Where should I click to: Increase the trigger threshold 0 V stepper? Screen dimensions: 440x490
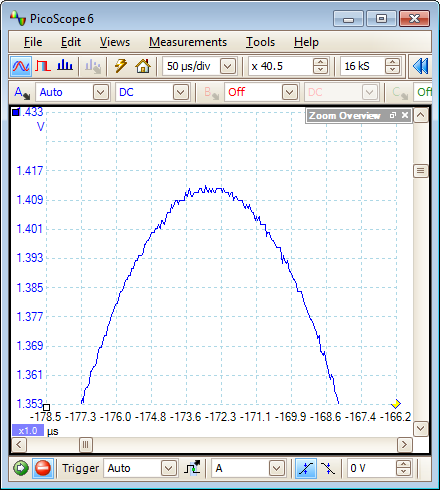click(403, 464)
